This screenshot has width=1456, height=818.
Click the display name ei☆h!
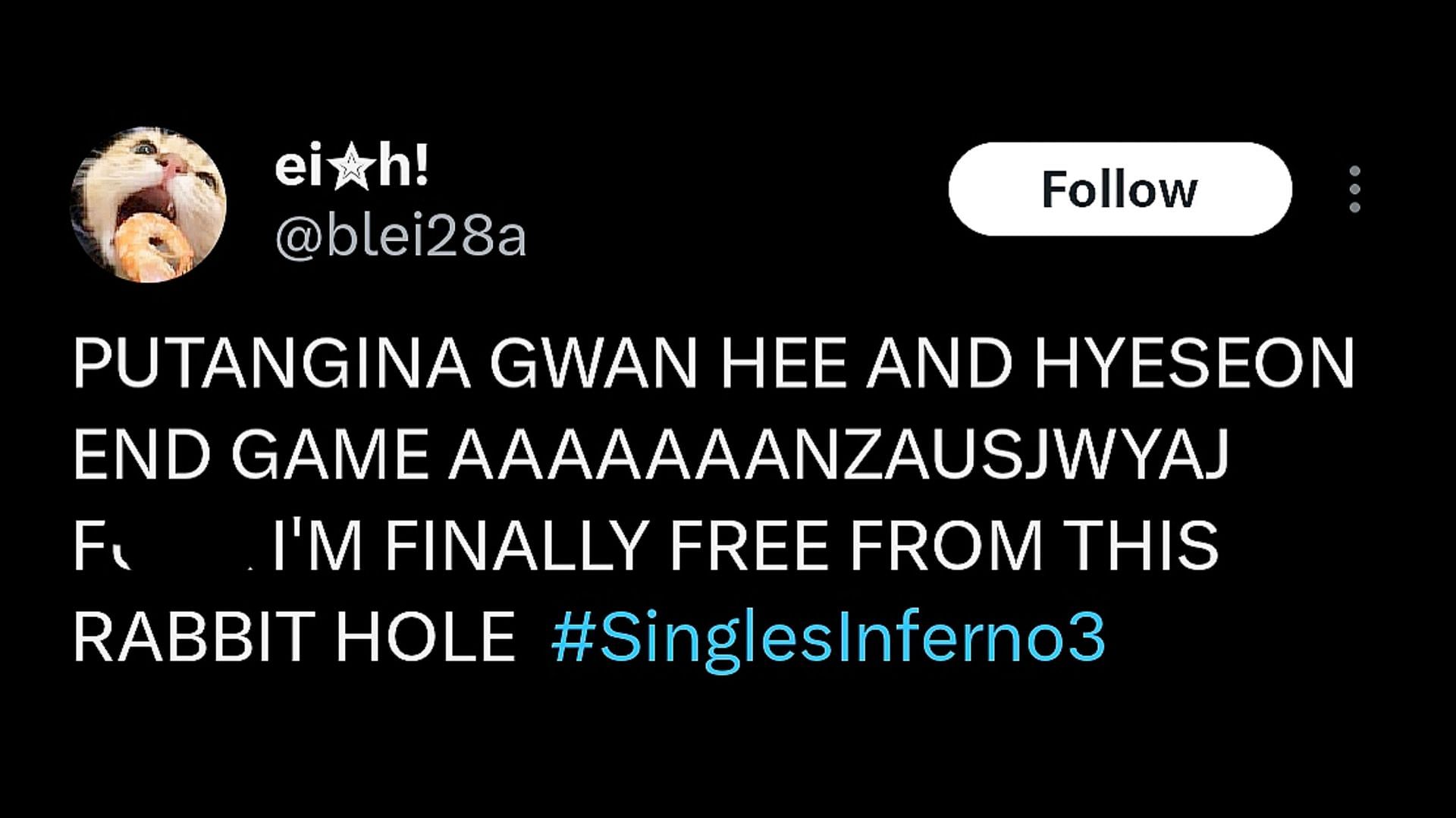(x=352, y=168)
